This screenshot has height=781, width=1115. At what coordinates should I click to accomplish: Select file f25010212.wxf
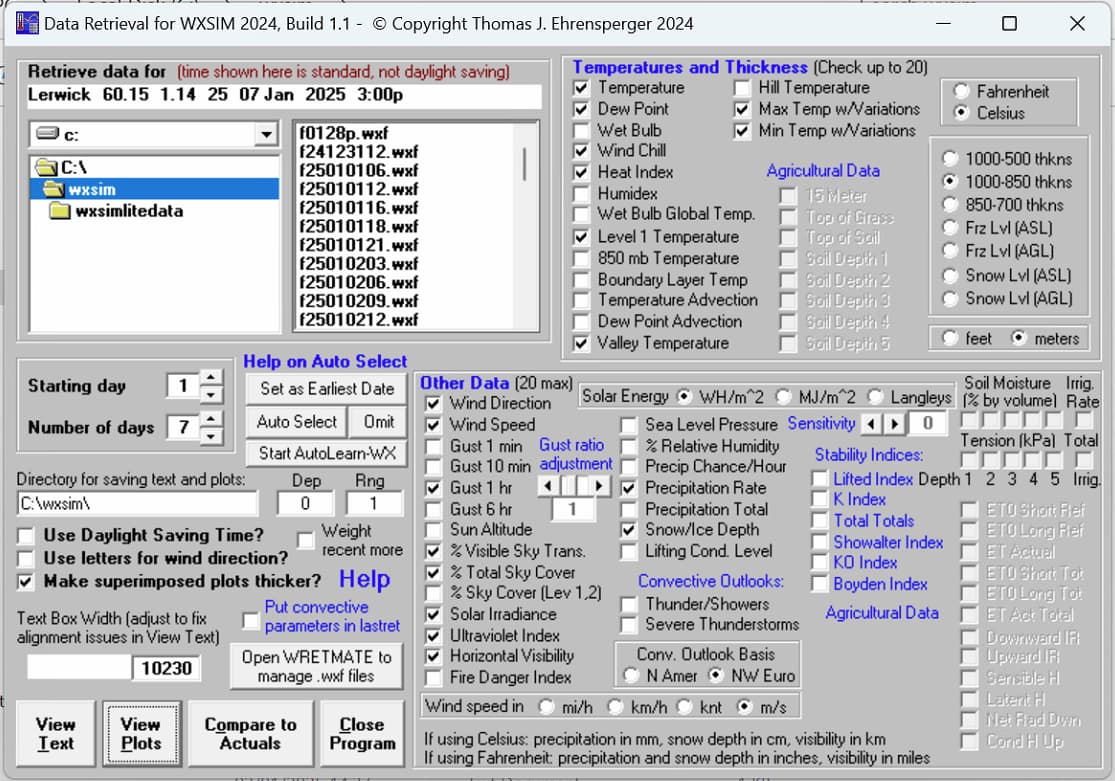coord(358,319)
